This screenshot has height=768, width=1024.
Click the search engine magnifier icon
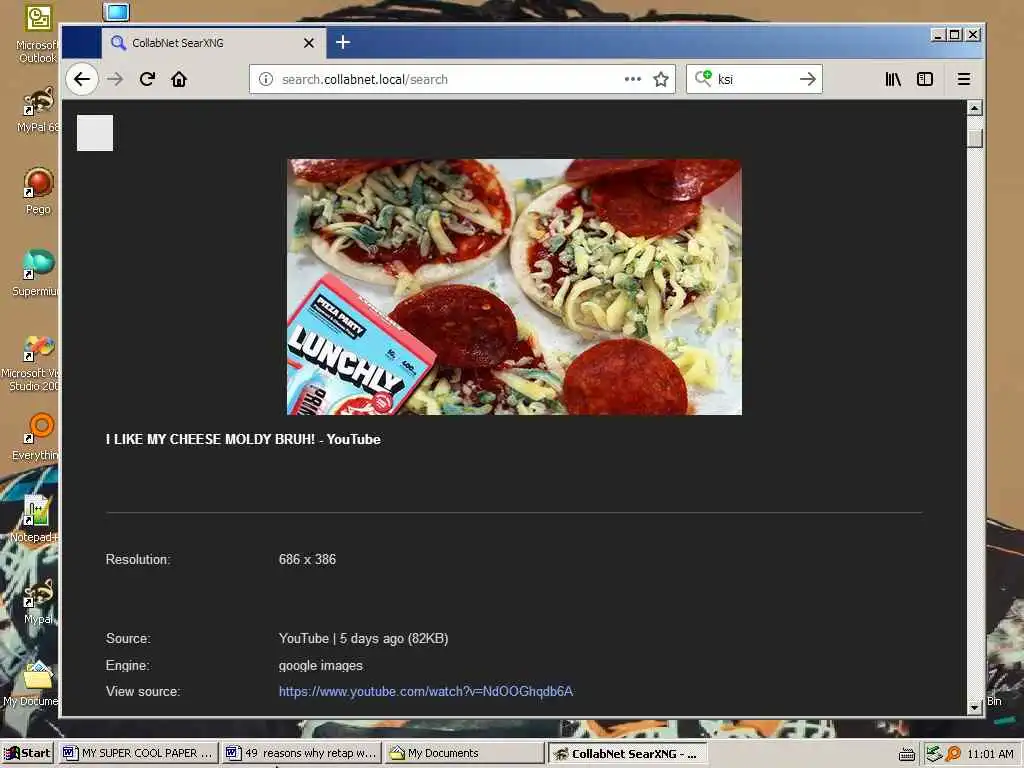tap(703, 78)
